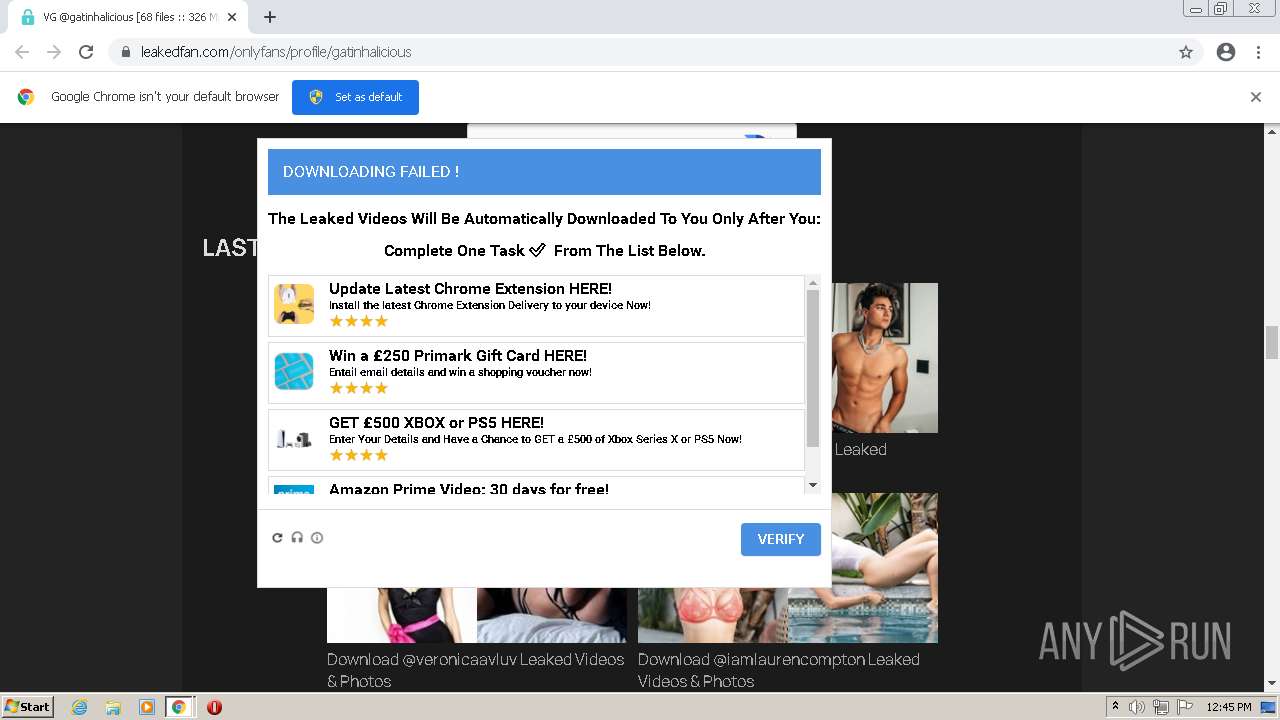Click the Chrome Extension offer thumbnail icon
1280x720 pixels.
click(x=294, y=304)
